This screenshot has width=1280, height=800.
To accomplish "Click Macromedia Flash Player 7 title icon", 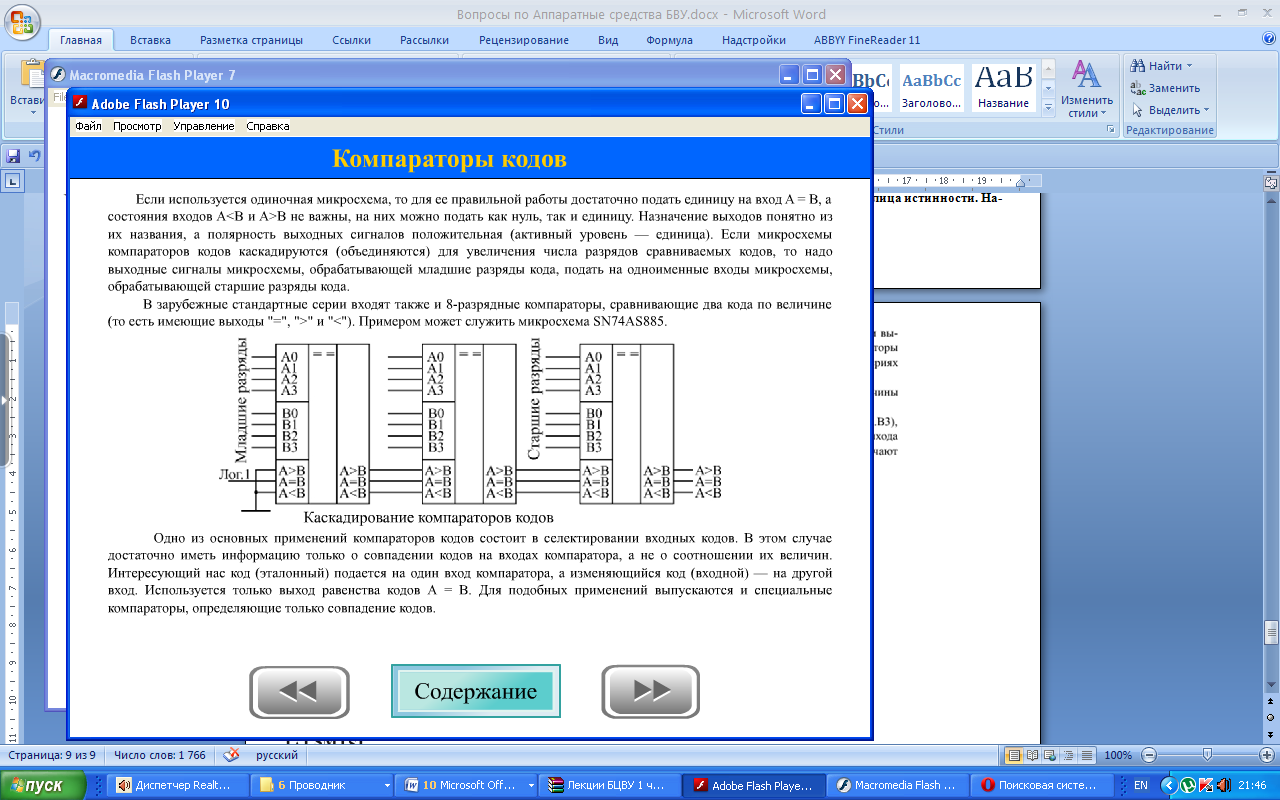I will 59,74.
